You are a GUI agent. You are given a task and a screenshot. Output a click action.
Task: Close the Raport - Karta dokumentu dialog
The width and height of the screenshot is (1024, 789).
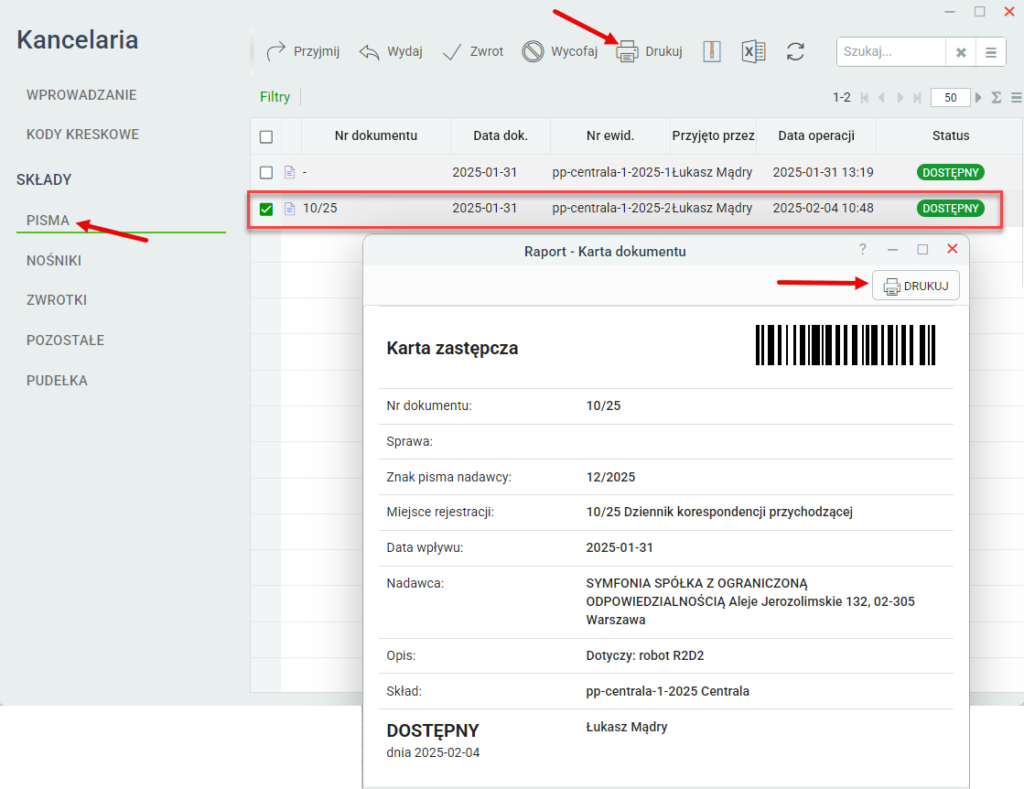point(952,249)
